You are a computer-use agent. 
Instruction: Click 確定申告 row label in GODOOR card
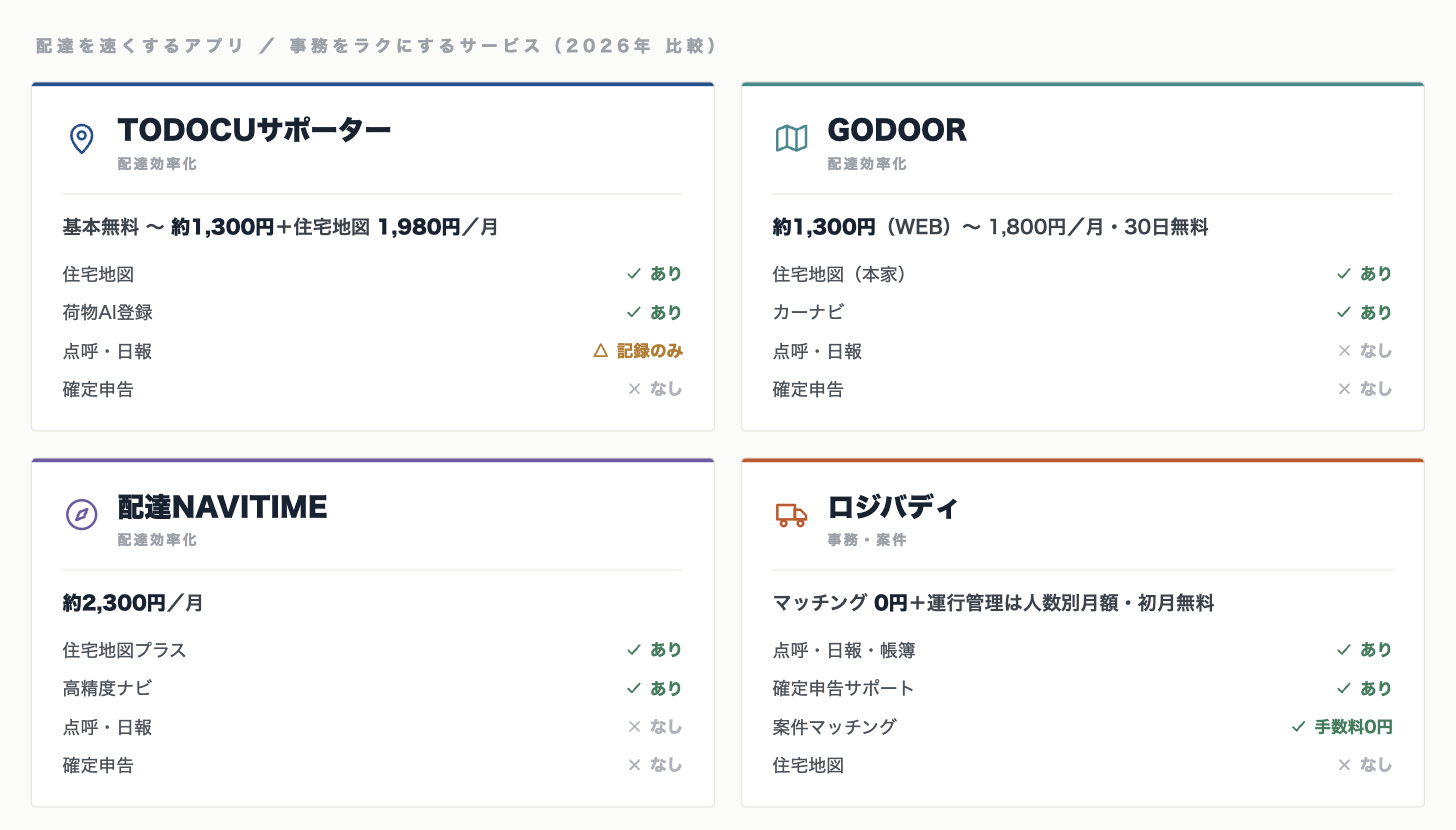(x=808, y=389)
